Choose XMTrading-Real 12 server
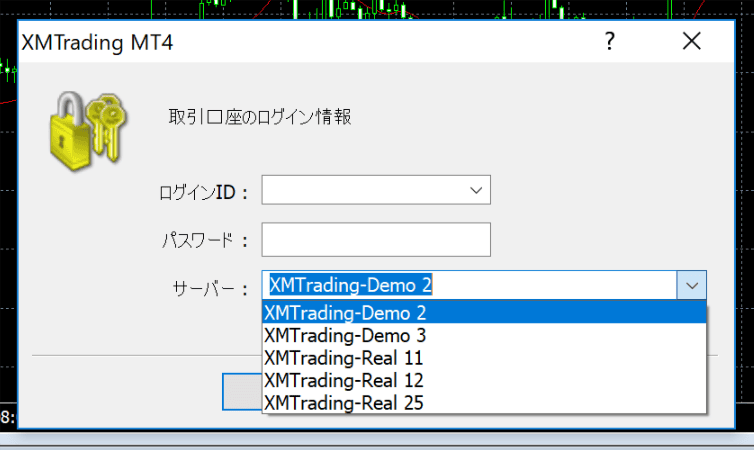The image size is (754, 450). pyautogui.click(x=484, y=381)
